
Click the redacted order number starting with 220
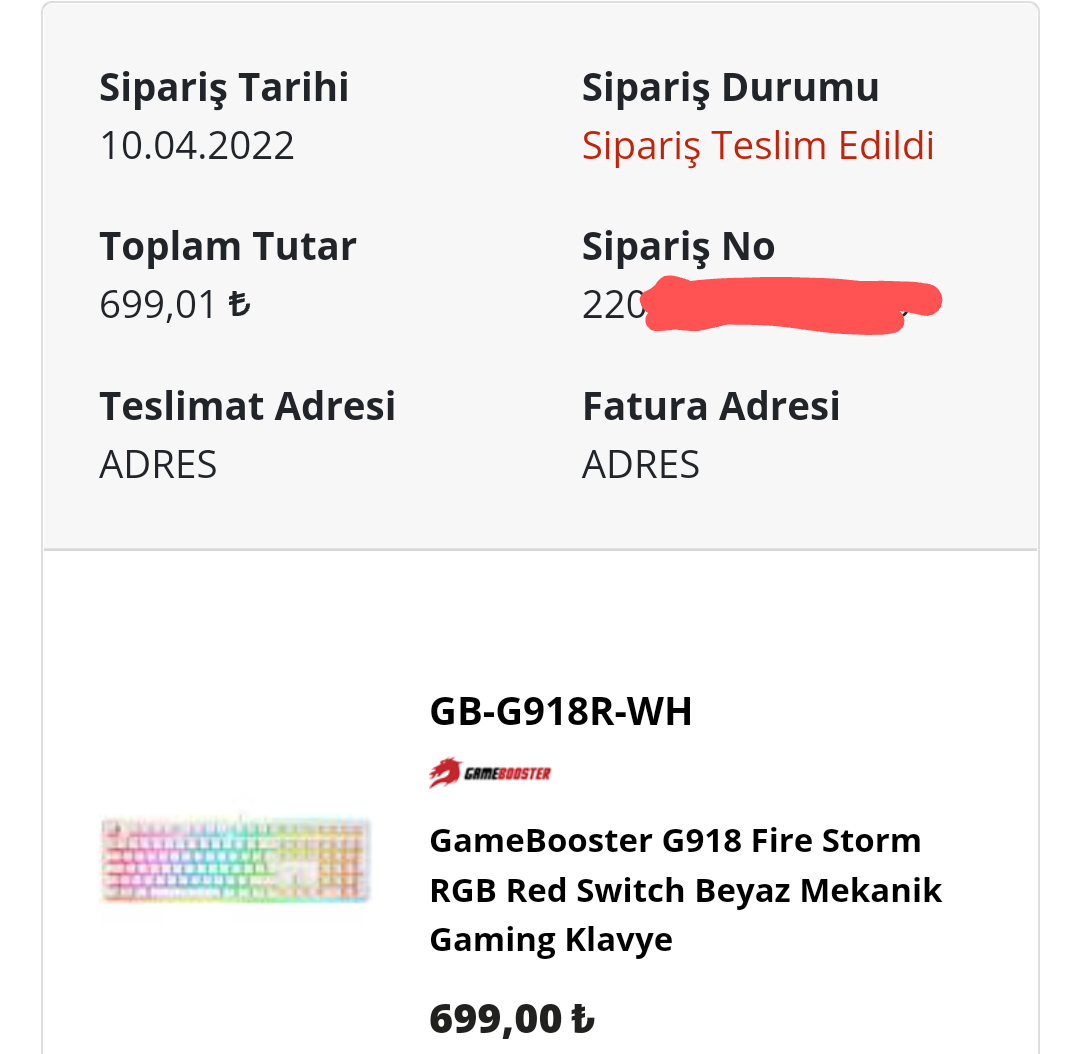click(x=760, y=305)
